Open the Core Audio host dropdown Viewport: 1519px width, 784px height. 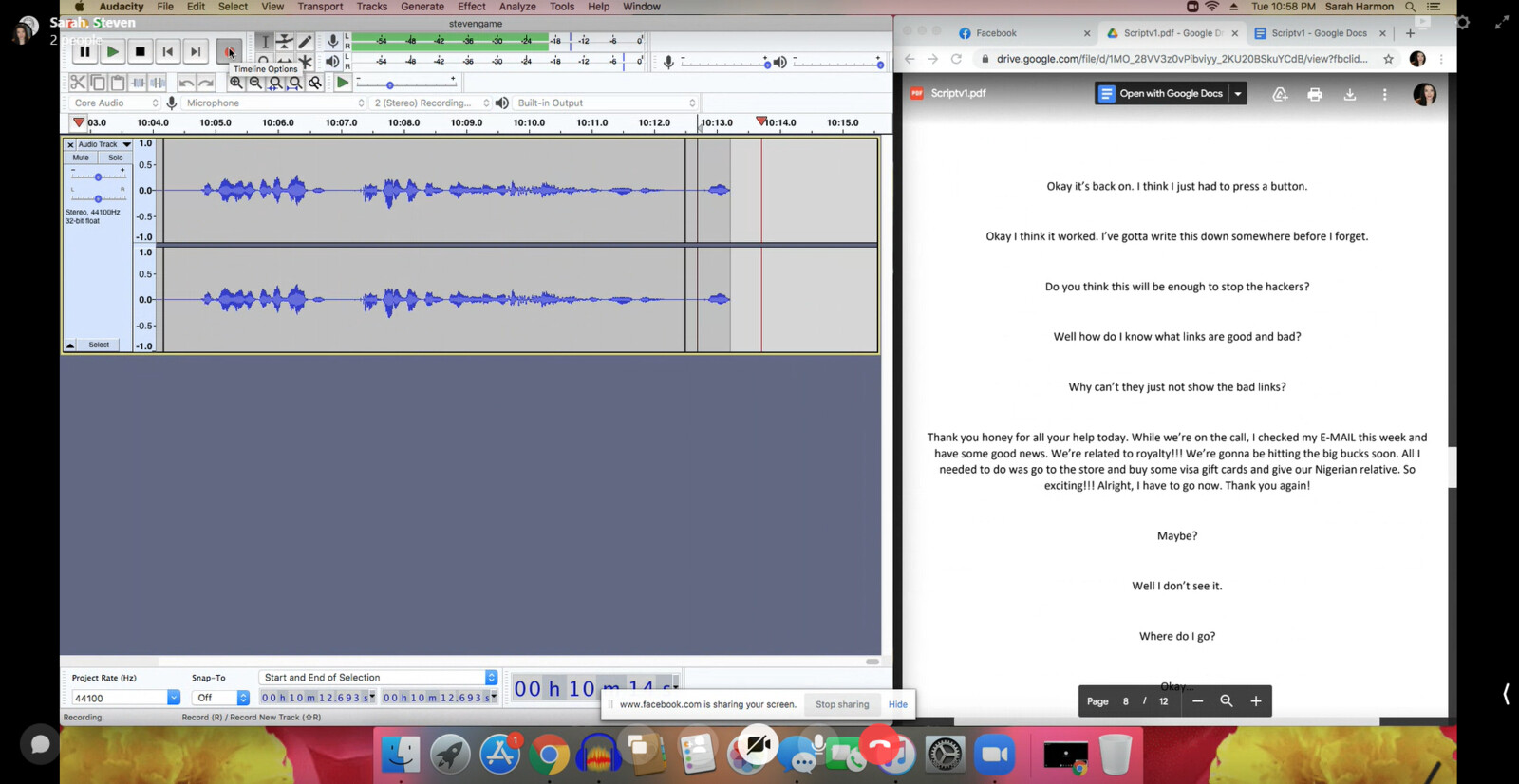click(115, 103)
